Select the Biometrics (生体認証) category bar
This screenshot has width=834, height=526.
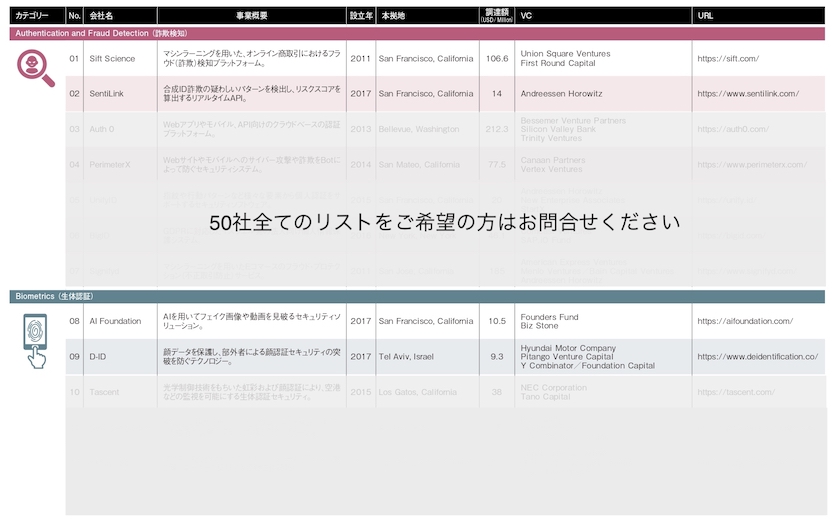coord(417,296)
